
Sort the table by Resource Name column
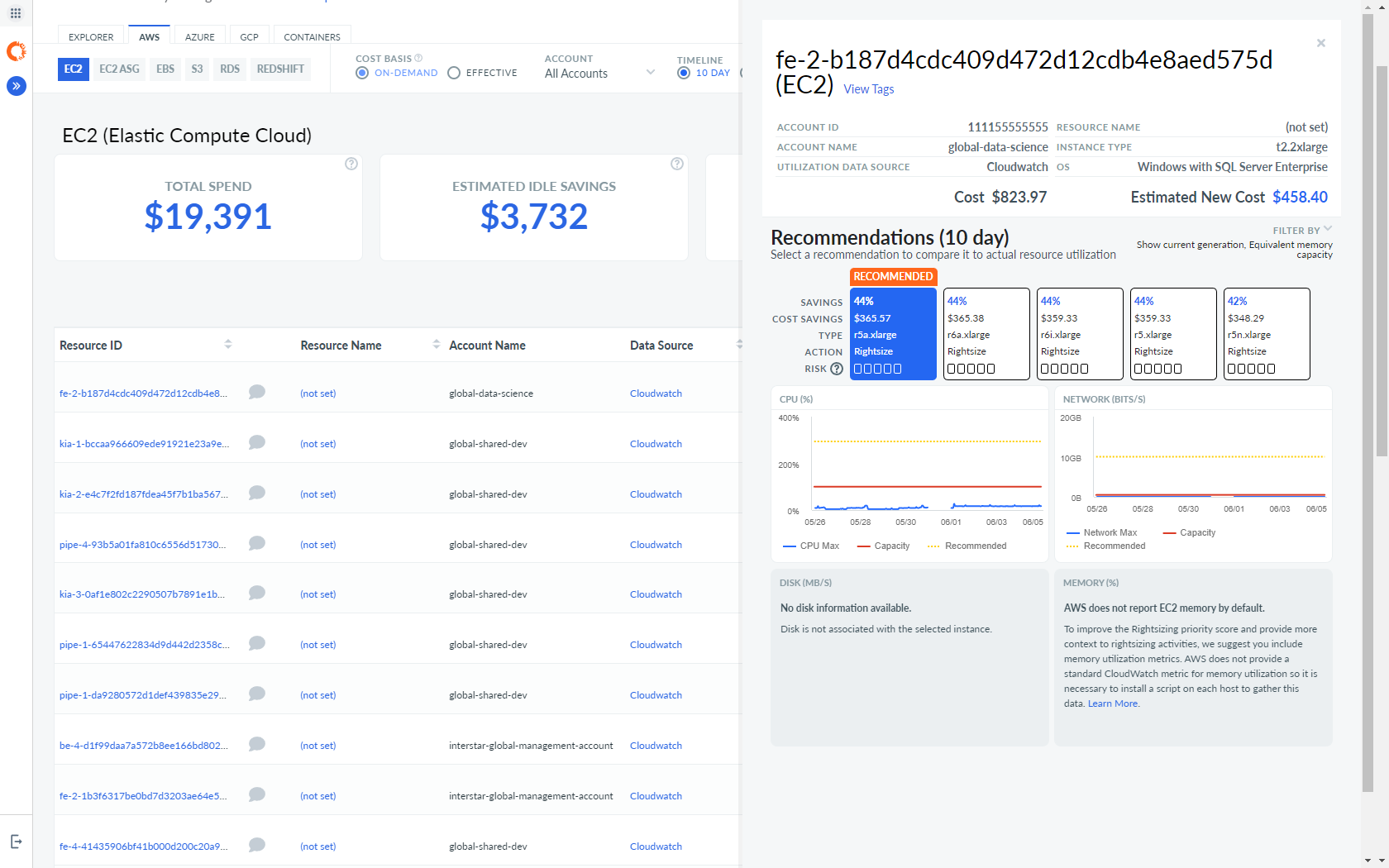coord(436,345)
